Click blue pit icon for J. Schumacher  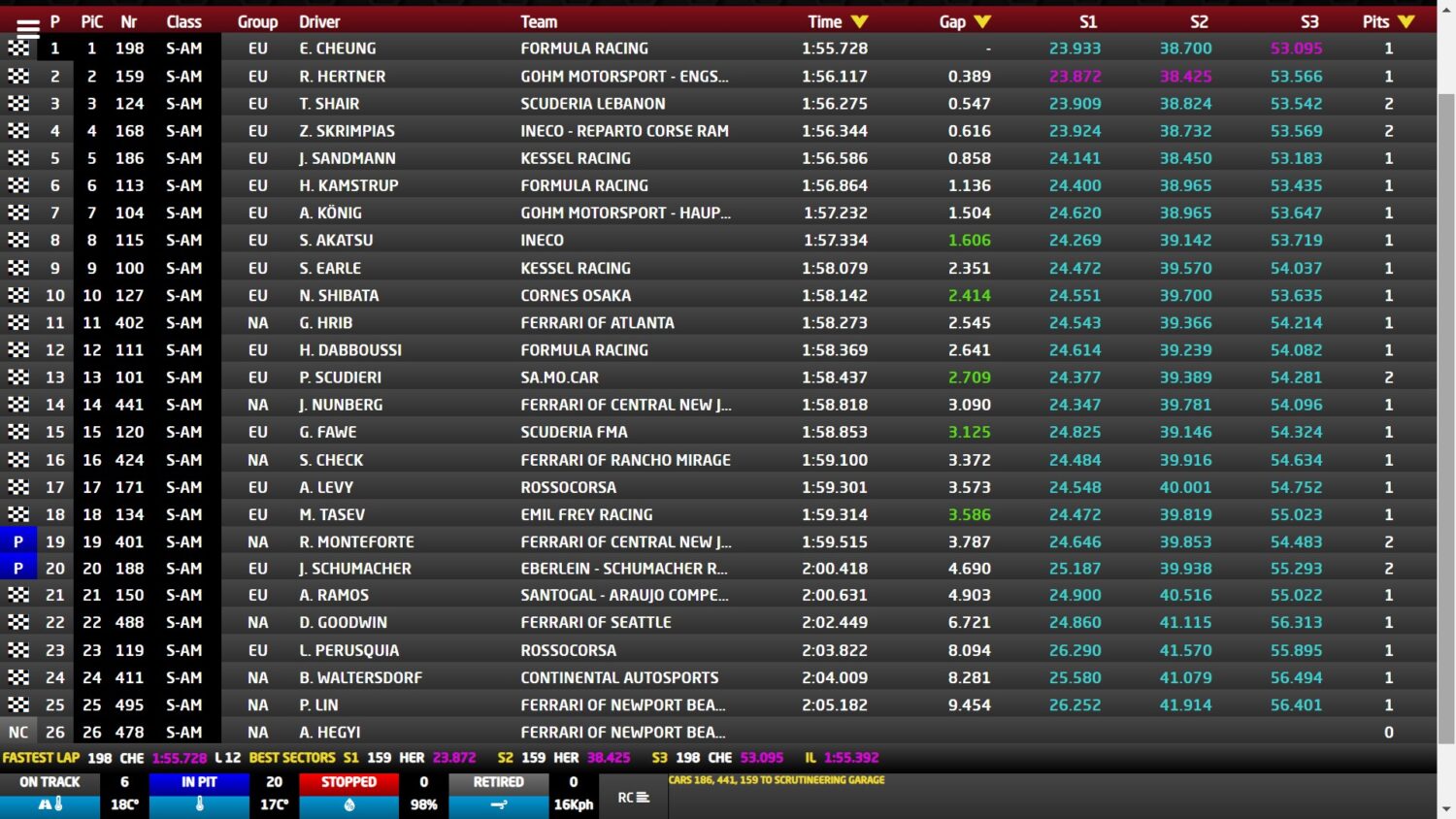click(18, 569)
